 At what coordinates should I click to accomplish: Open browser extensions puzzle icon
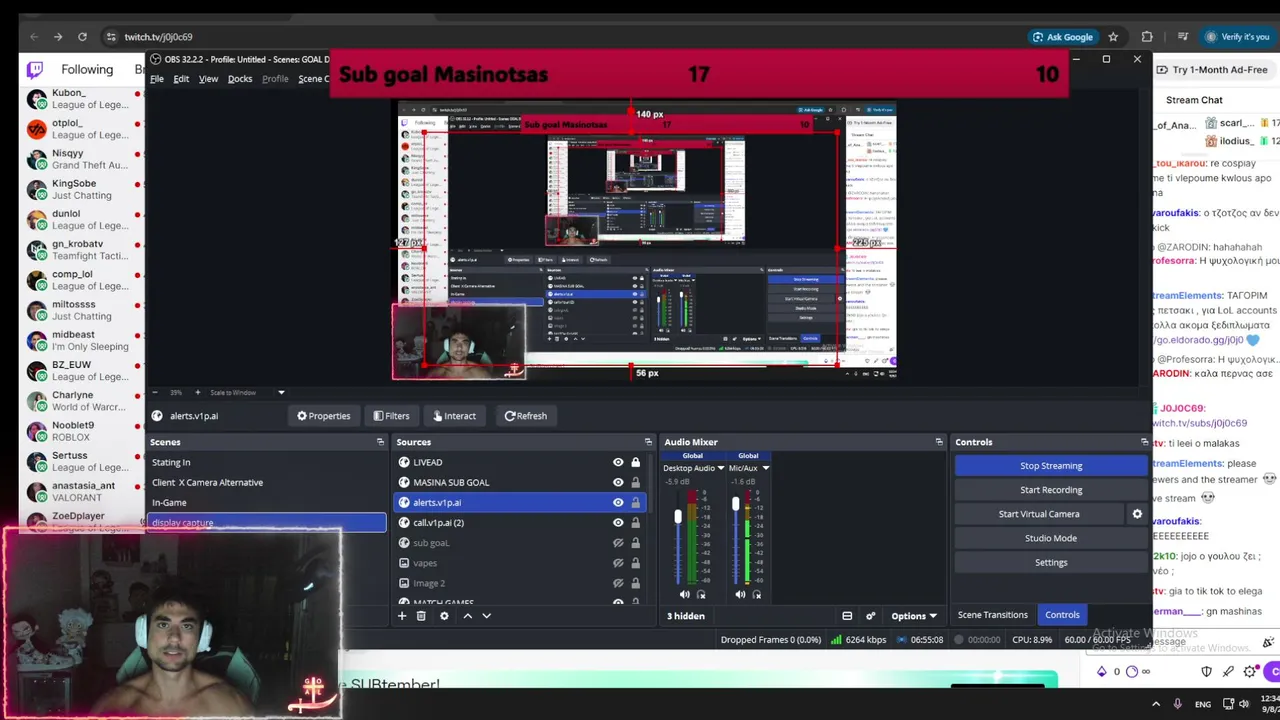point(1147,37)
